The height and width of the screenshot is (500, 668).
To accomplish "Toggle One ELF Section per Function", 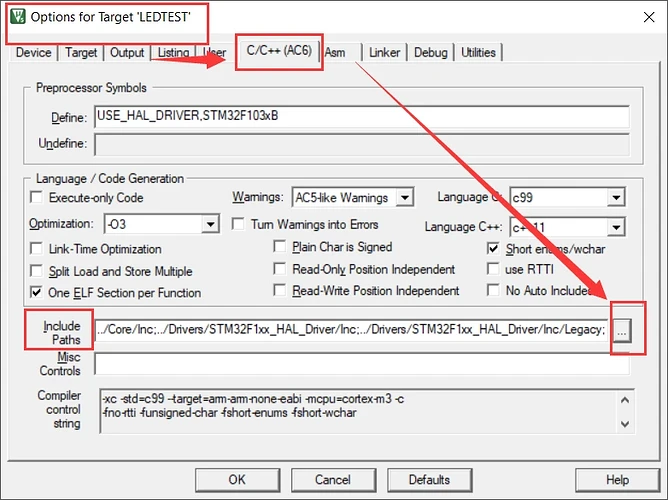I will pyautogui.click(x=38, y=293).
